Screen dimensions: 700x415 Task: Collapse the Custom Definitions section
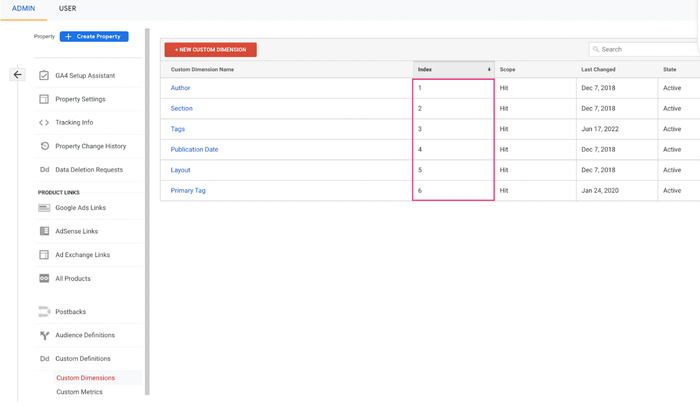click(82, 358)
